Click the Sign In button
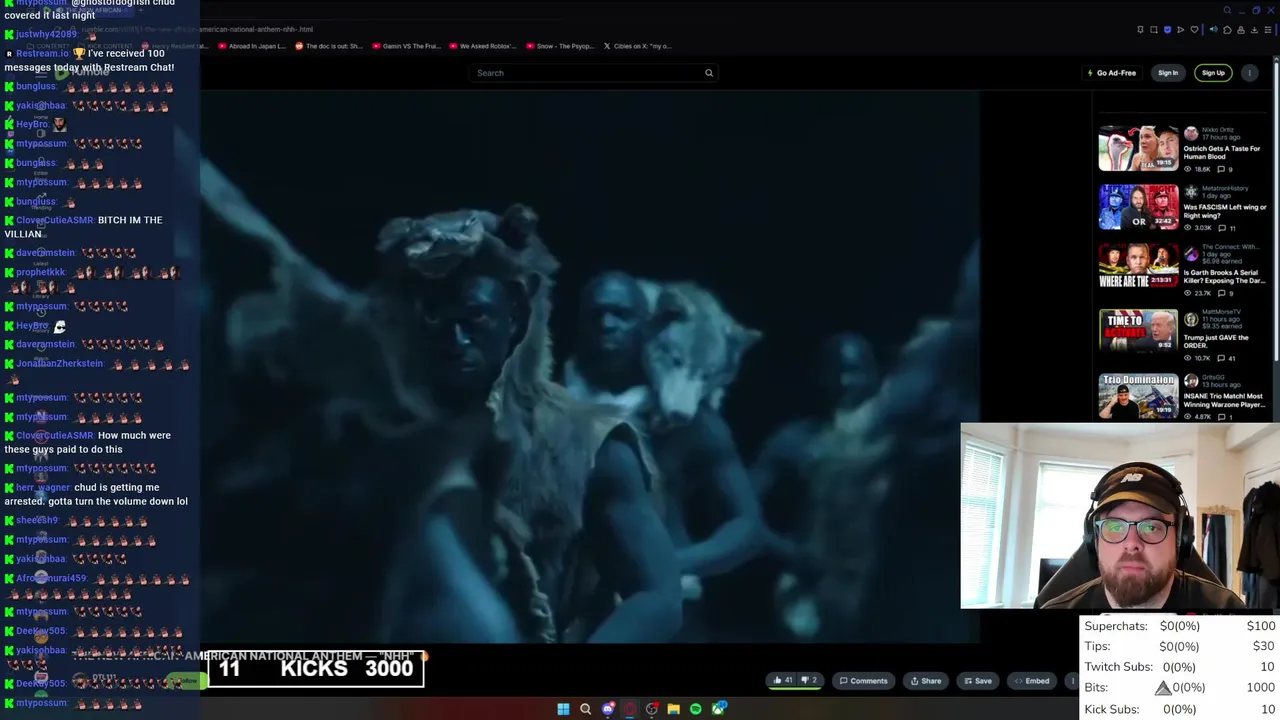The width and height of the screenshot is (1280, 720). [x=1168, y=73]
